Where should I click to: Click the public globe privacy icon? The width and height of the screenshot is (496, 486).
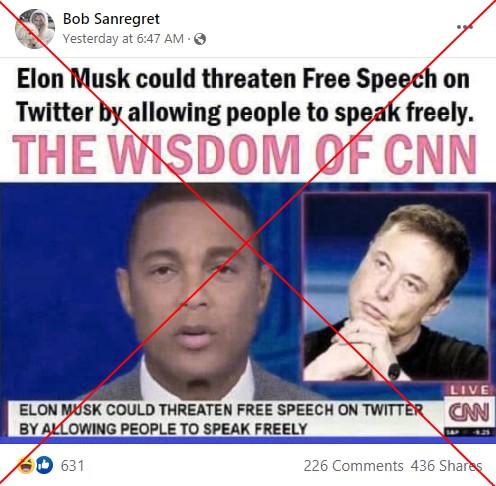(200, 39)
